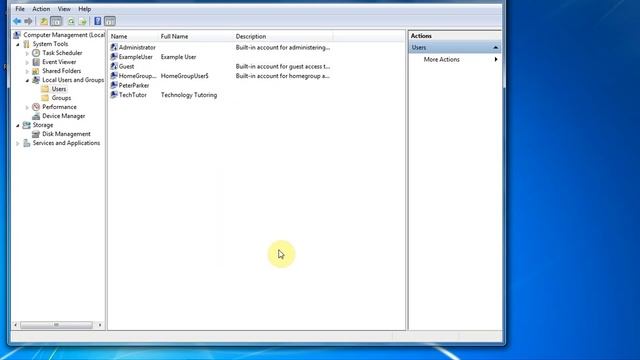This screenshot has height=360, width=640.
Task: Select the Event Viewer tree label
Action: (59, 62)
